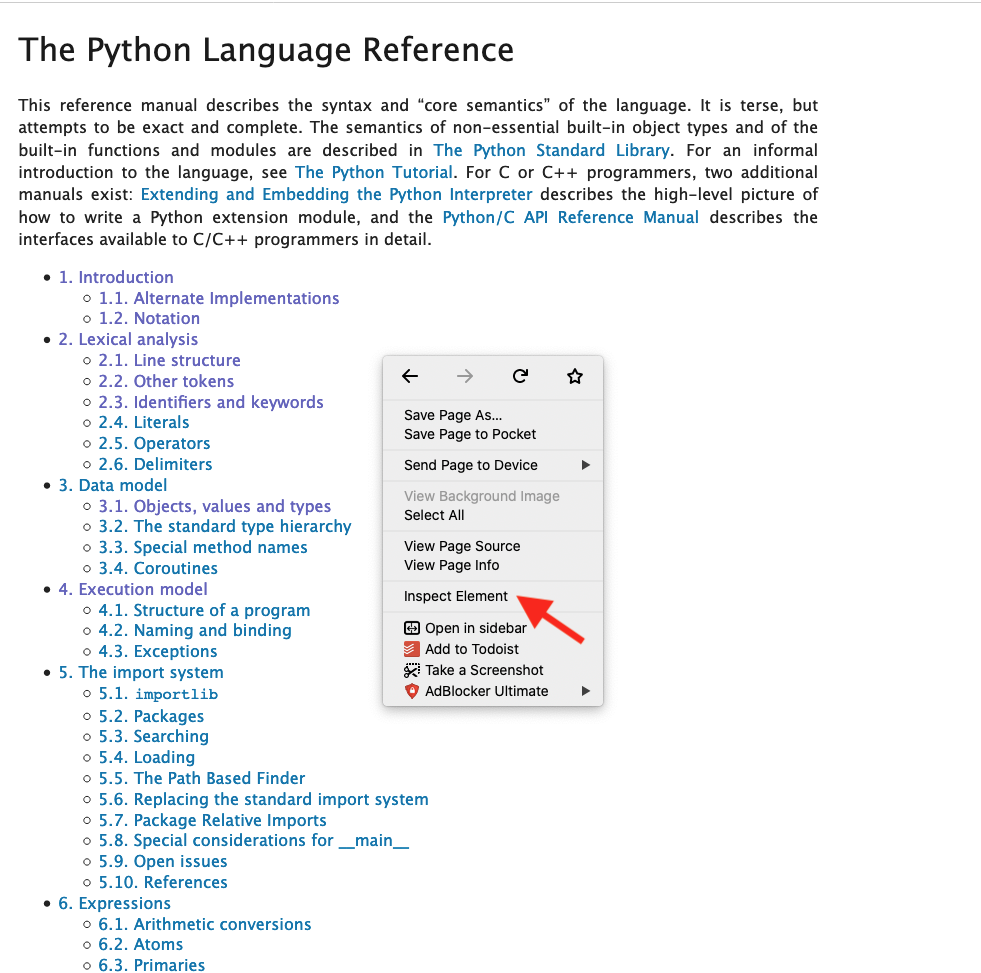Open 4.2. Naming and binding
Image resolution: width=981 pixels, height=973 pixels.
(x=195, y=630)
